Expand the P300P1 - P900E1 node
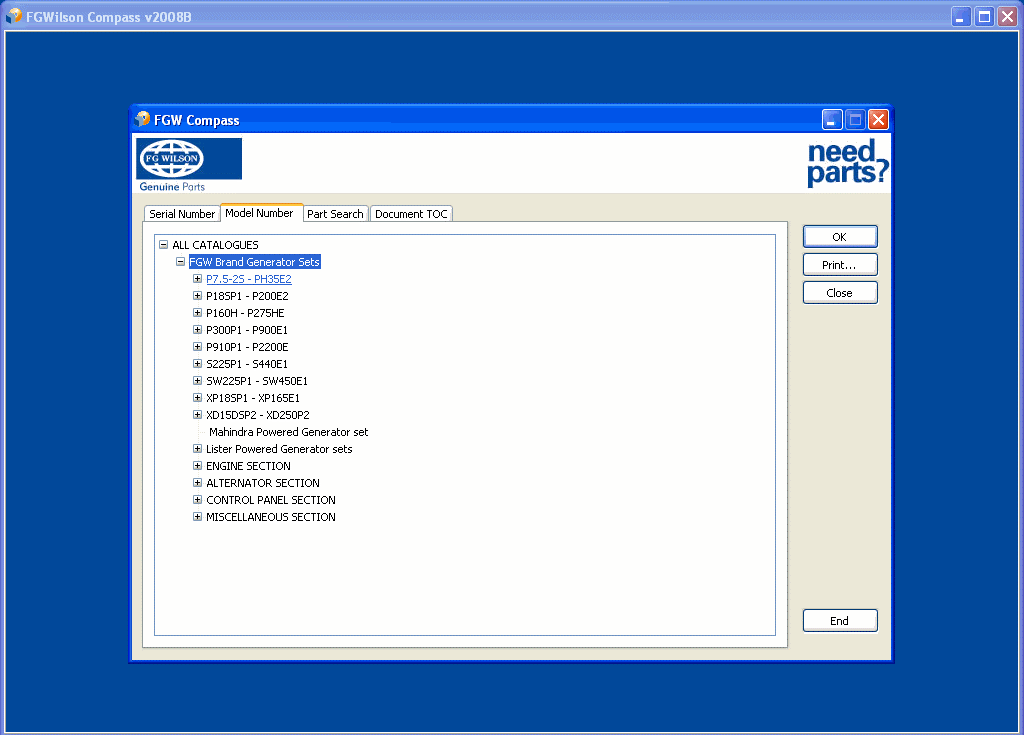This screenshot has height=735, width=1024. 197,330
